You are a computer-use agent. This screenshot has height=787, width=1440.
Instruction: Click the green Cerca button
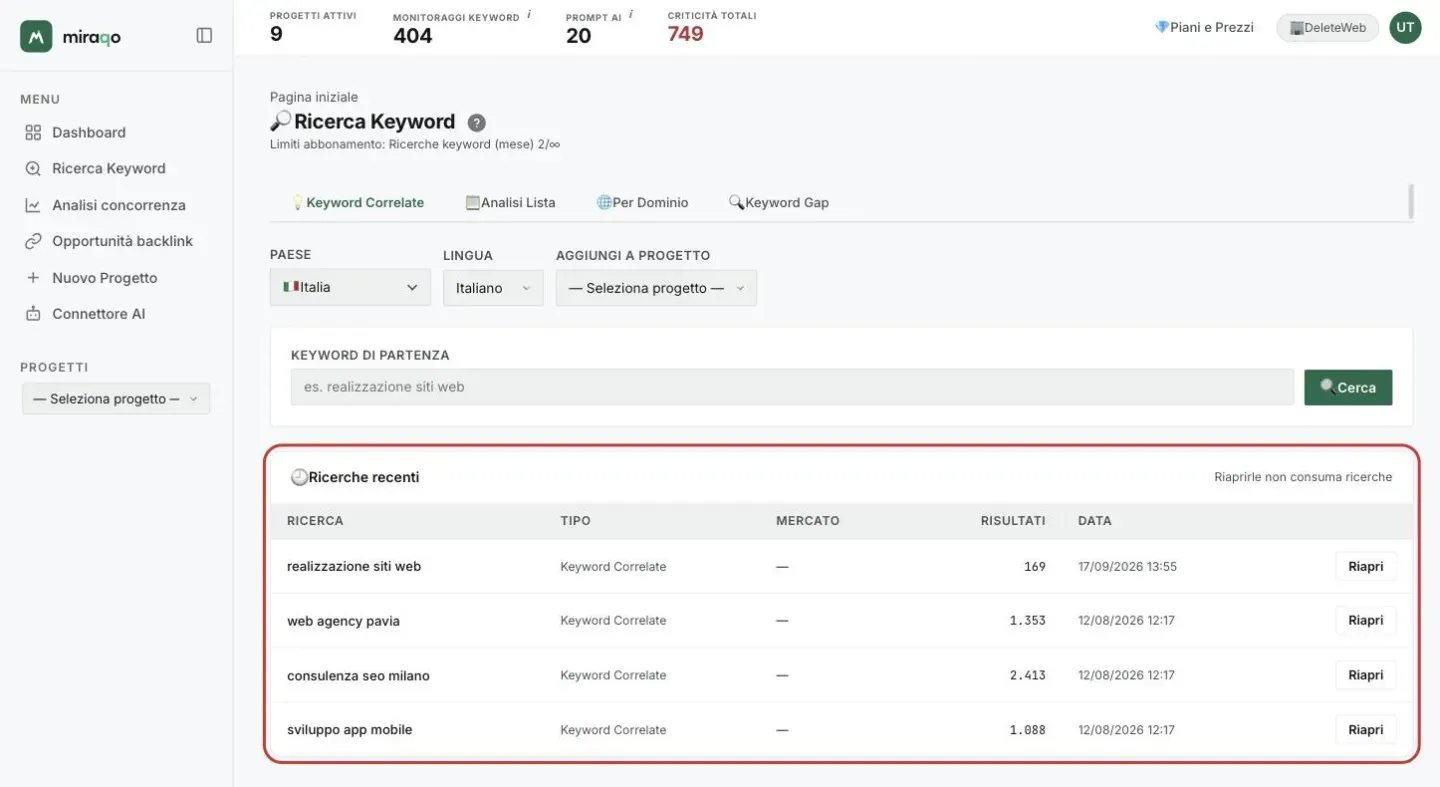[1348, 387]
